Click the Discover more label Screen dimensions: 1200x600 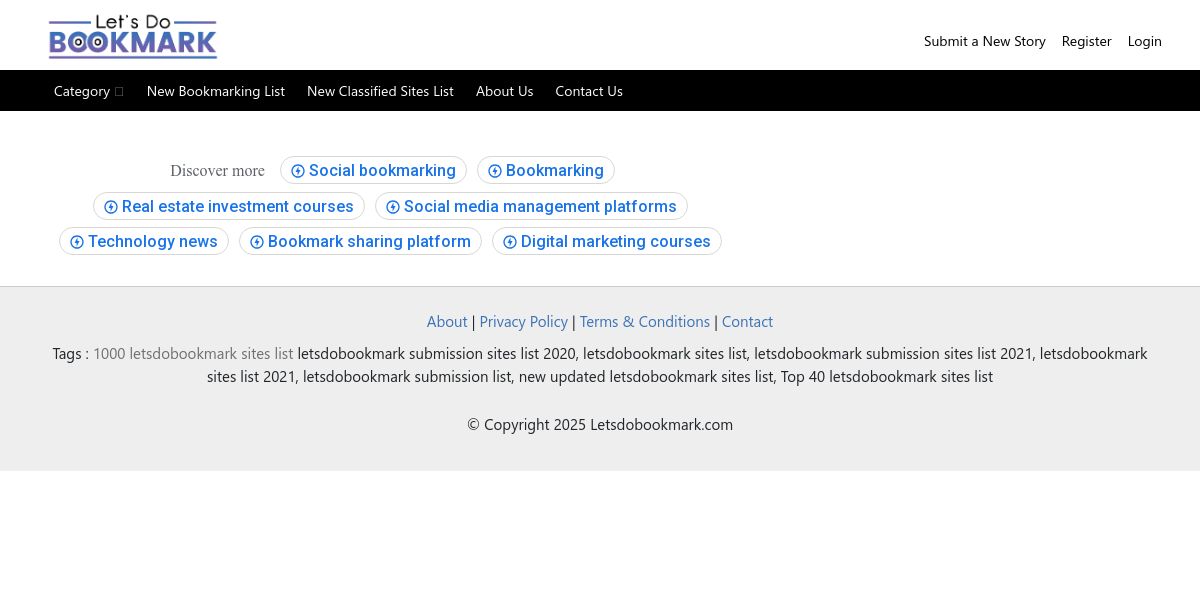217,171
